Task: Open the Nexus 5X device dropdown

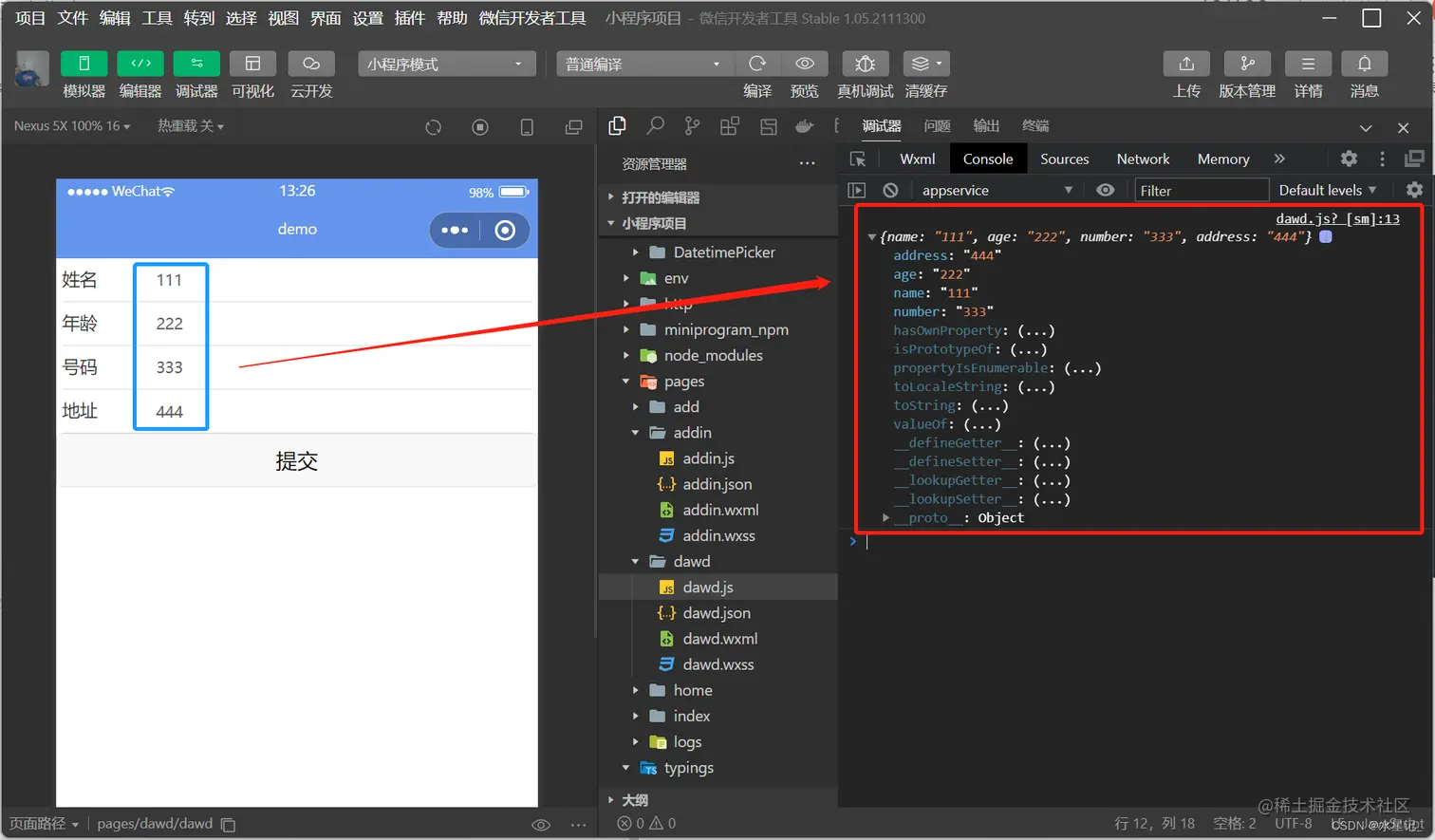Action: click(x=72, y=126)
